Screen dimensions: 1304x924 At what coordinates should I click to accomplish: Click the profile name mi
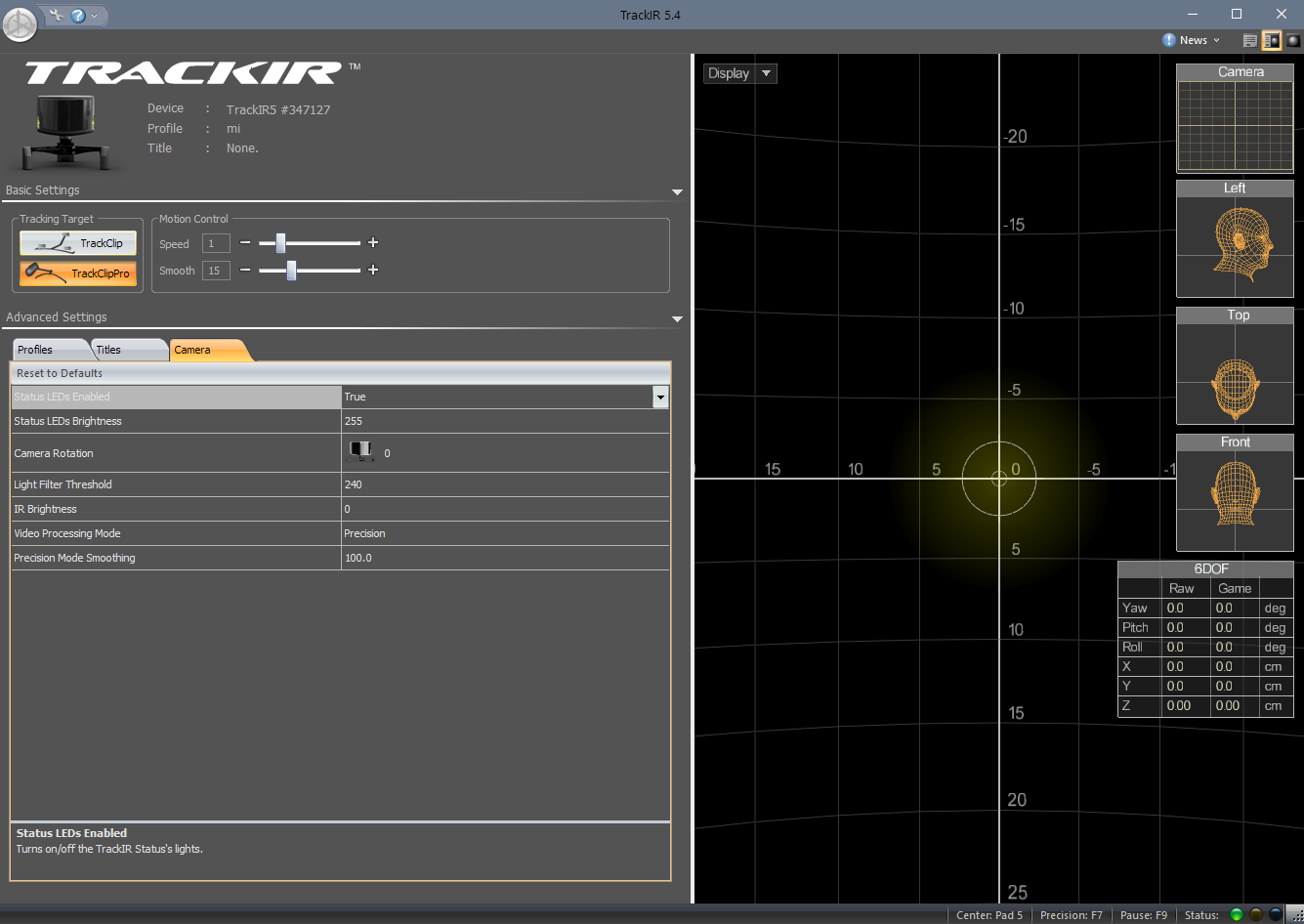coord(233,129)
